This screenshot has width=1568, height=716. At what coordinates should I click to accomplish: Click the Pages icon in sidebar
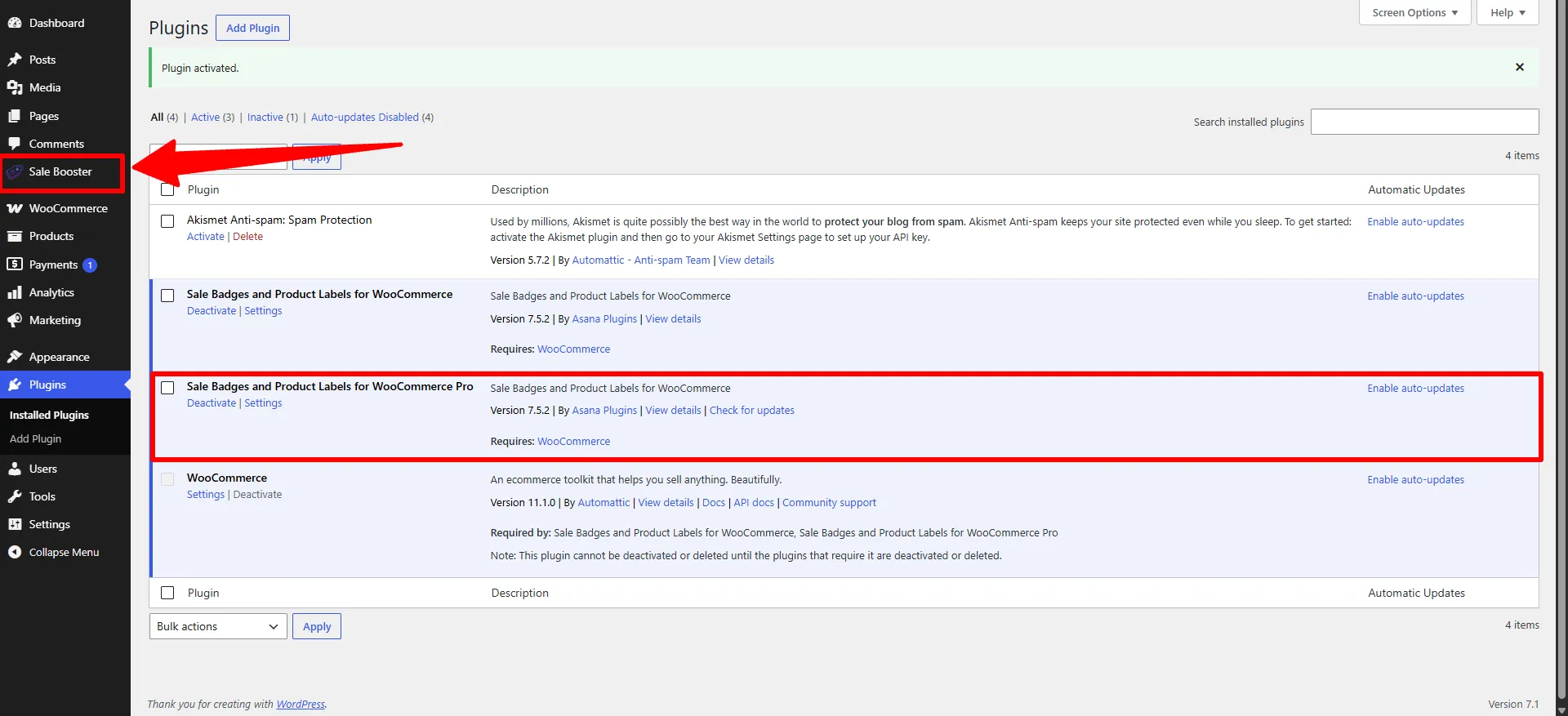(15, 116)
